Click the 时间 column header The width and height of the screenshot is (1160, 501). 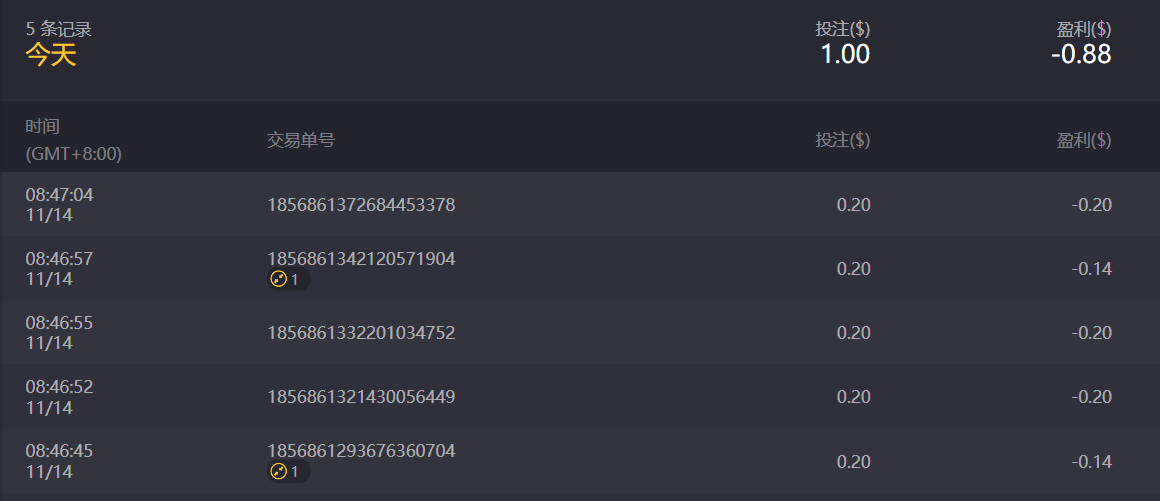(43, 127)
